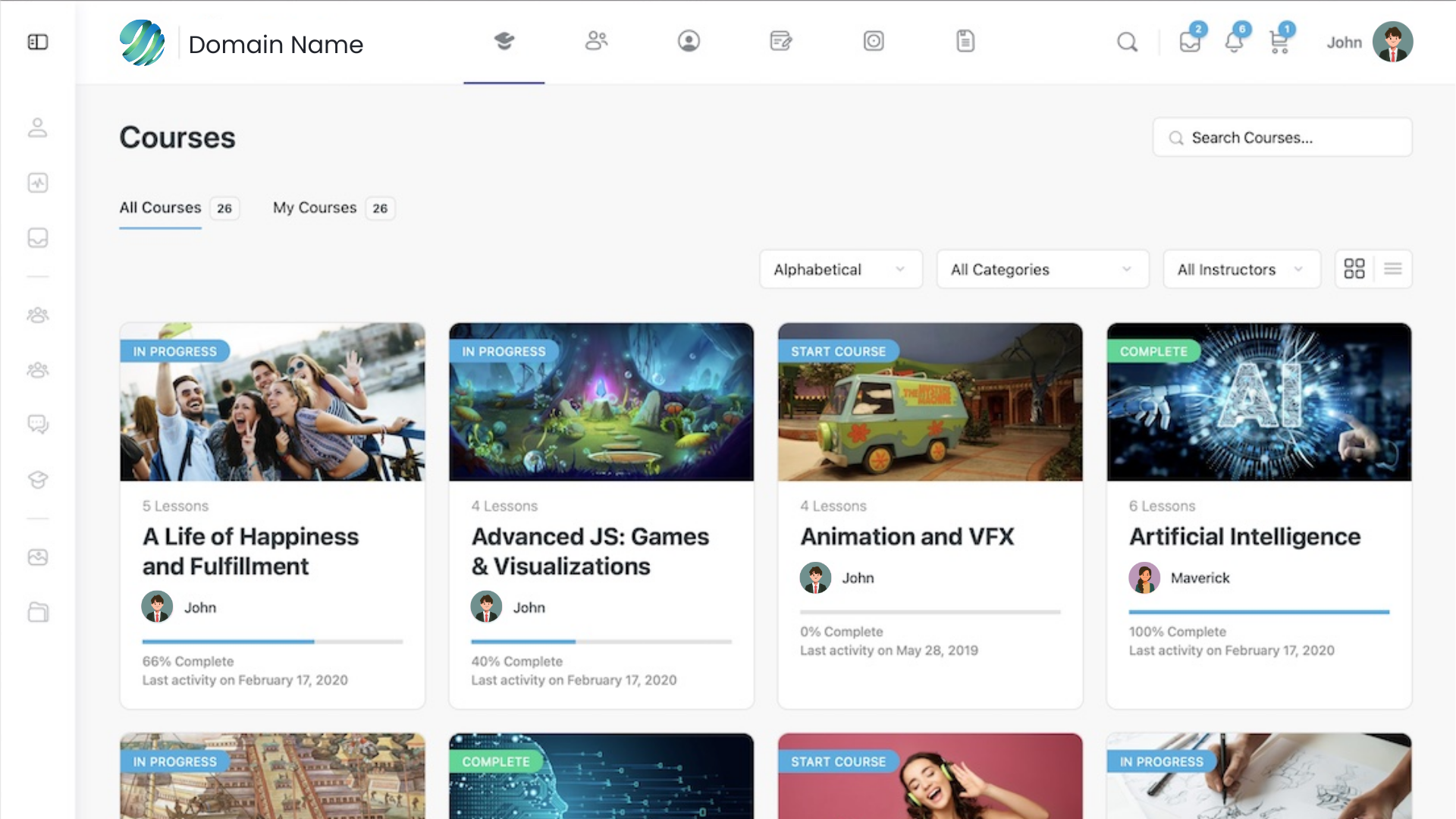Viewport: 1456px width, 819px height.
Task: Toggle the sidebar panel collapse icon
Action: click(38, 42)
